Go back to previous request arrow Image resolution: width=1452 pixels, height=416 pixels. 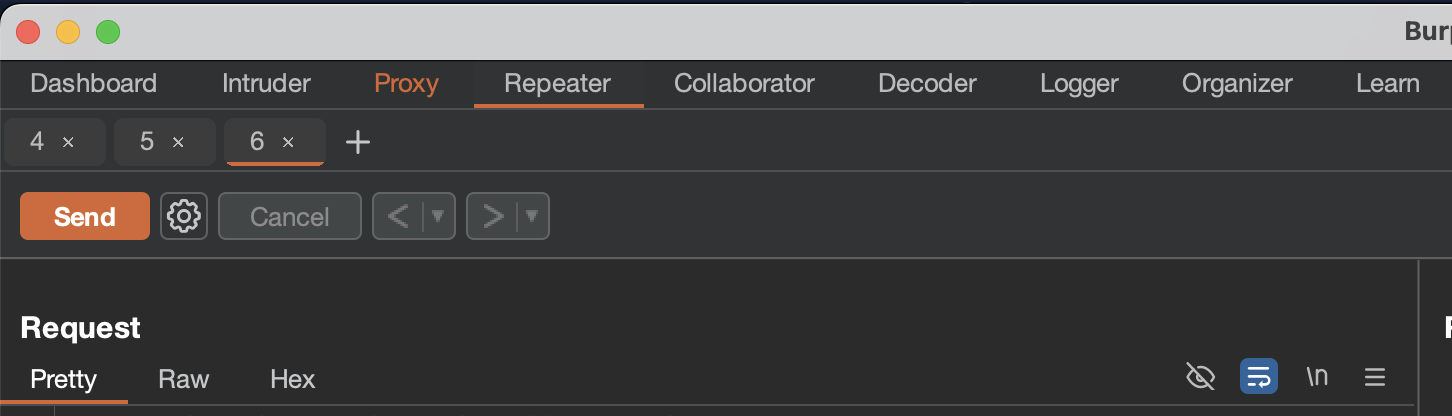pos(398,216)
